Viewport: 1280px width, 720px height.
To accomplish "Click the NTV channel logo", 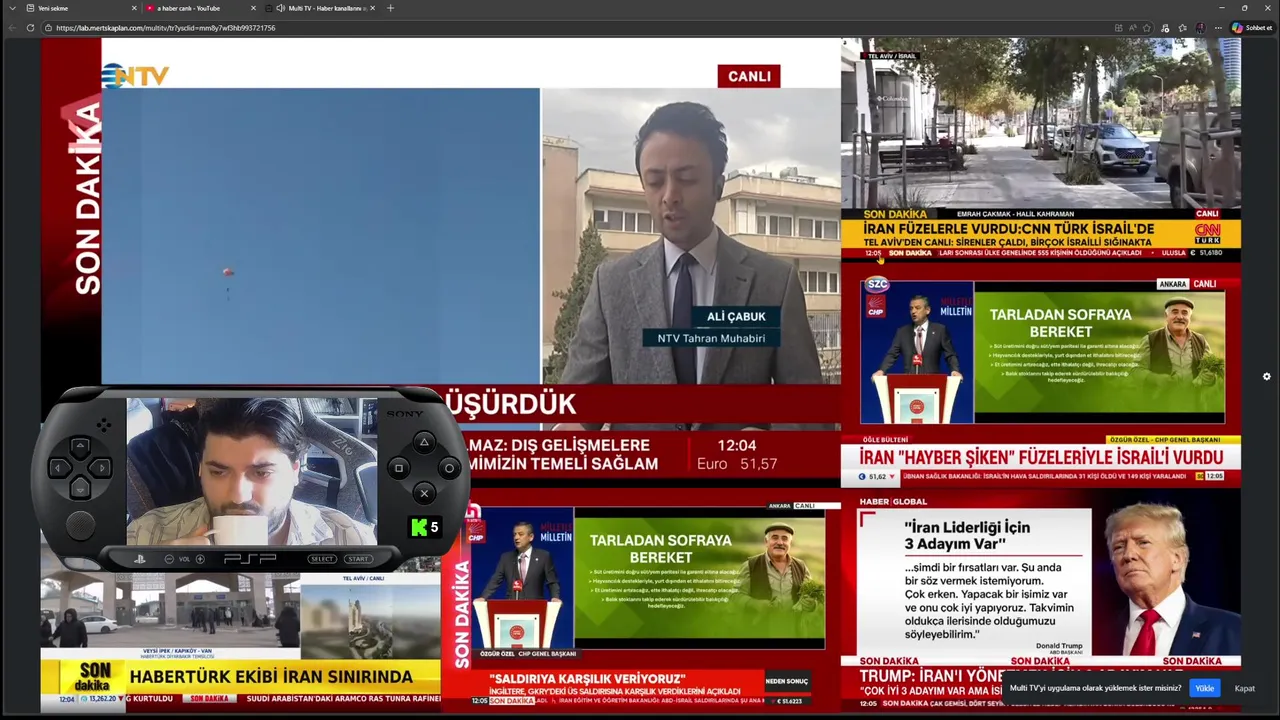I will (135, 76).
